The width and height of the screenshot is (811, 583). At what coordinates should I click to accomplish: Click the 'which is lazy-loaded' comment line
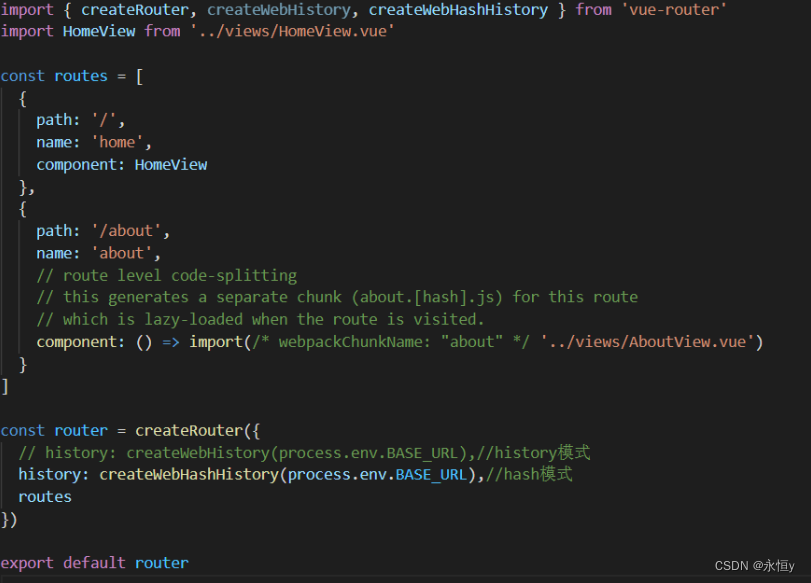pos(260,320)
